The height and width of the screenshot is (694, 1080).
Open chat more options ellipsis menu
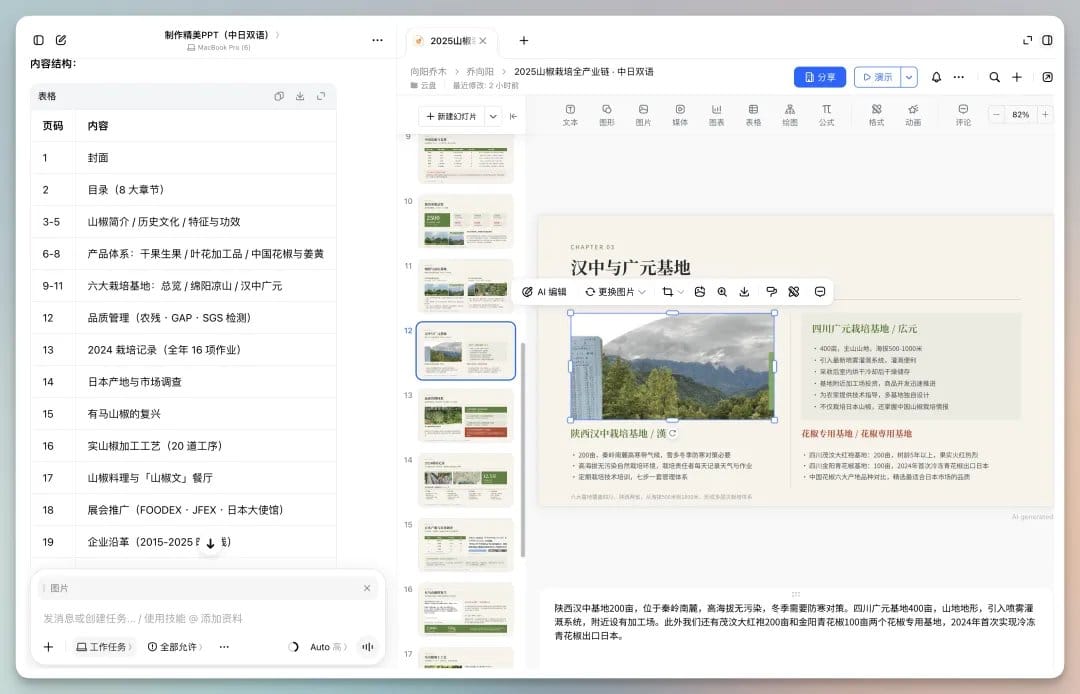[x=377, y=41]
